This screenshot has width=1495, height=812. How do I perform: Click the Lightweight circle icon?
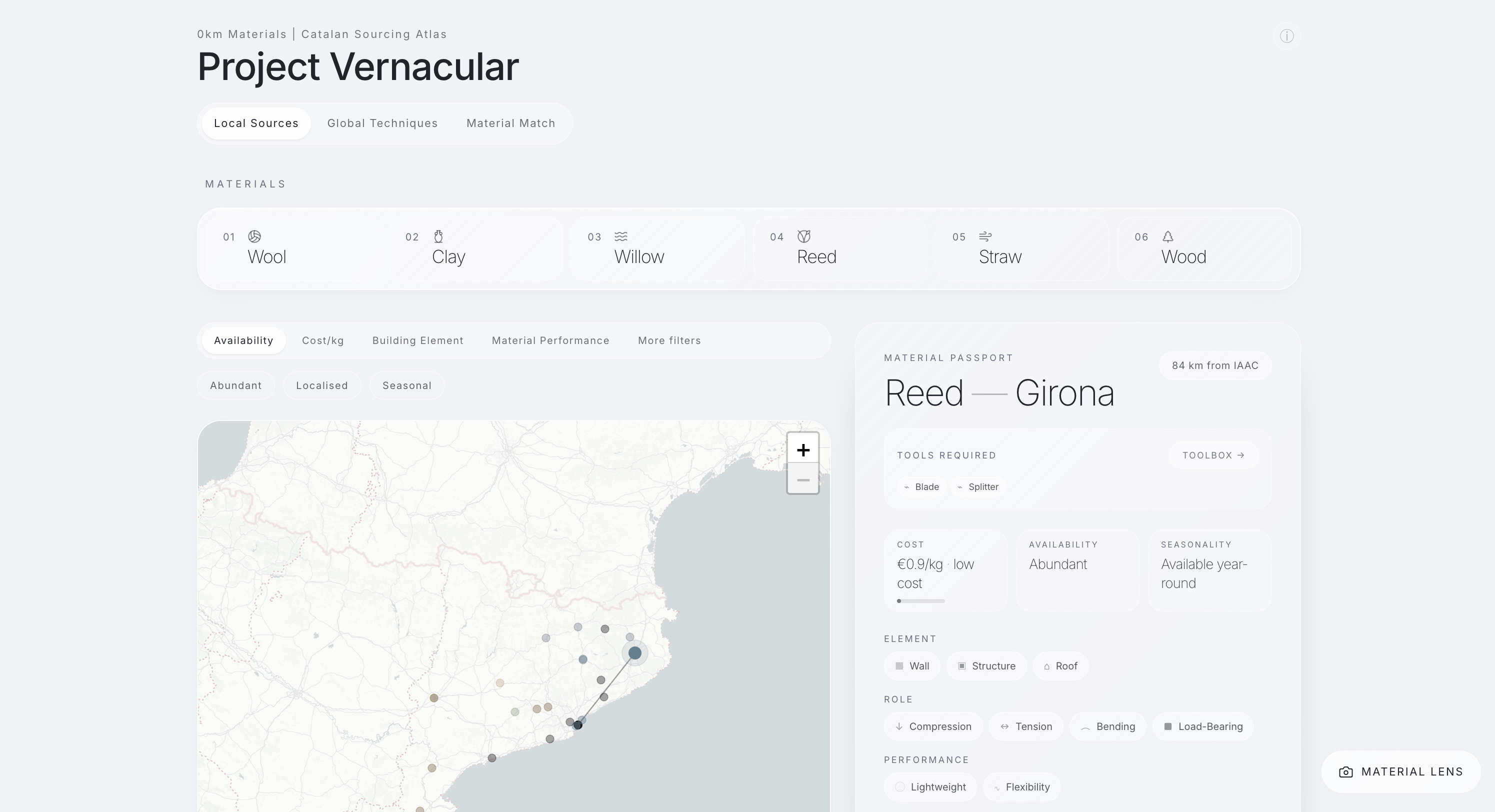(899, 787)
